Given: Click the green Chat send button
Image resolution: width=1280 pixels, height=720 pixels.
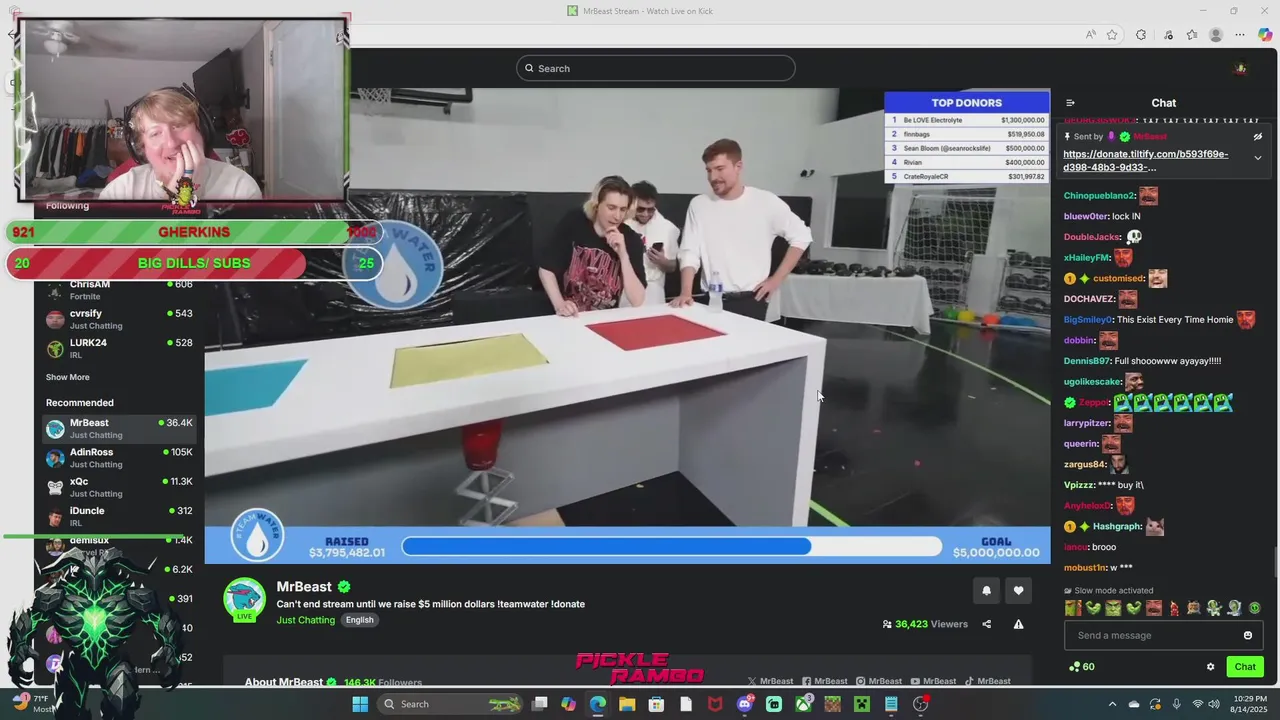Looking at the screenshot, I should [1245, 667].
